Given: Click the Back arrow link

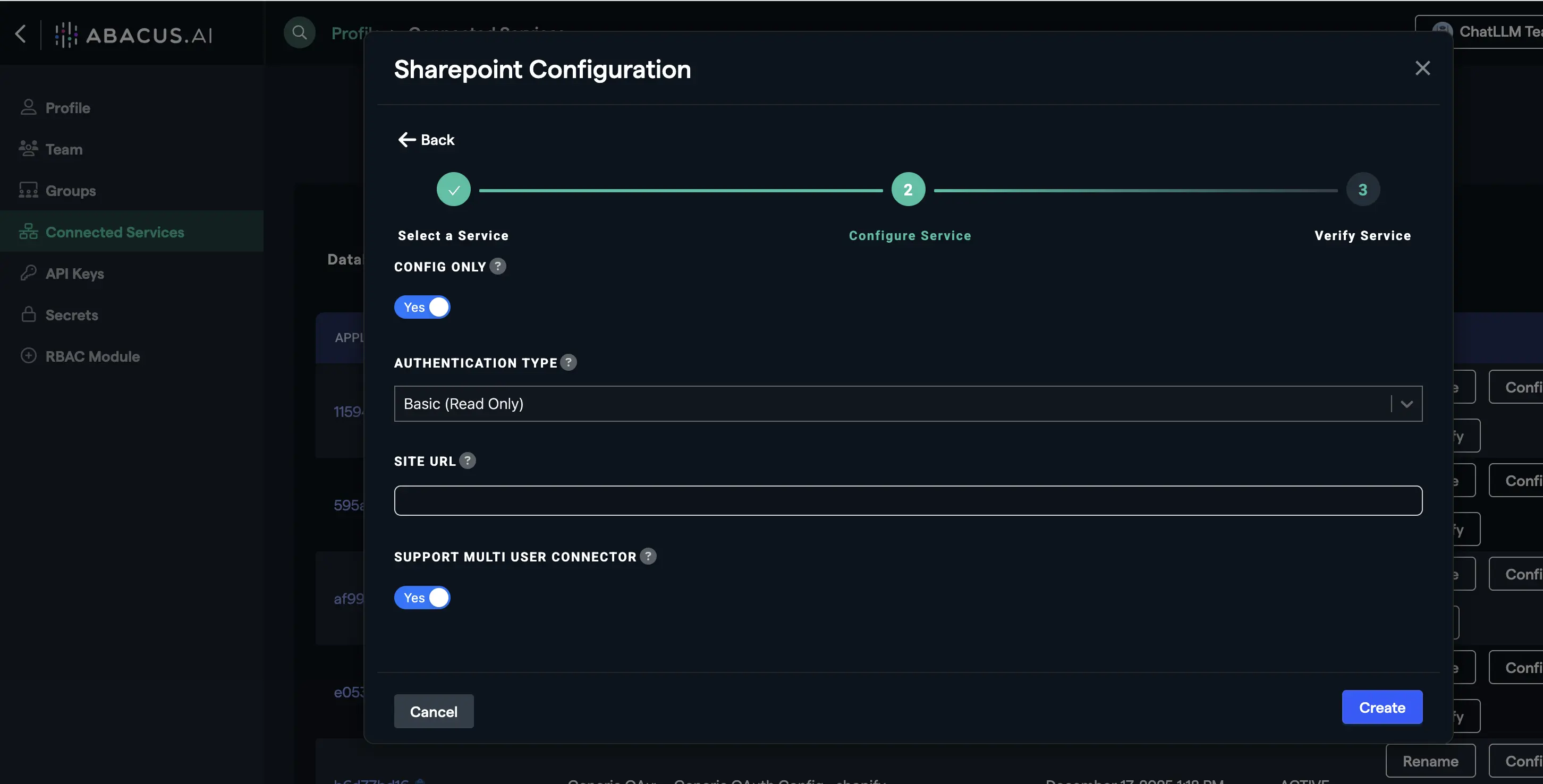Looking at the screenshot, I should (427, 140).
